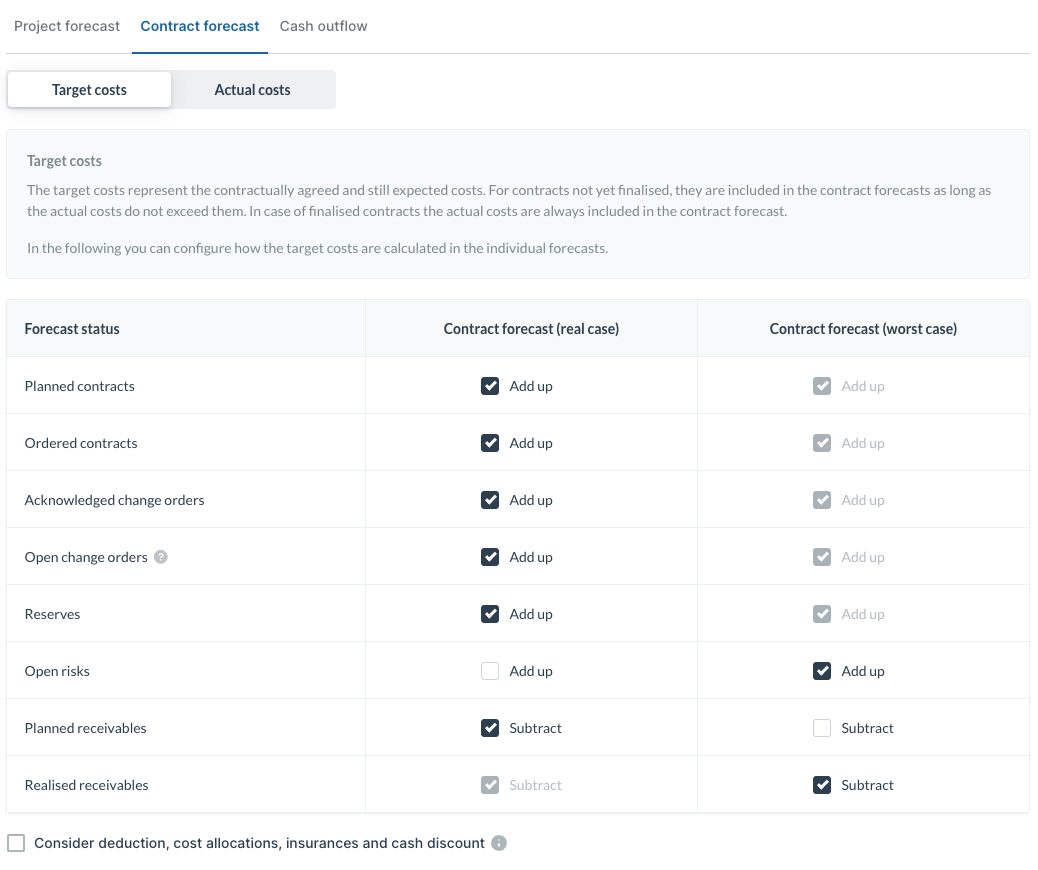Uncheck real case Add up for Ordered contracts
The height and width of the screenshot is (870, 1038).
pos(490,444)
